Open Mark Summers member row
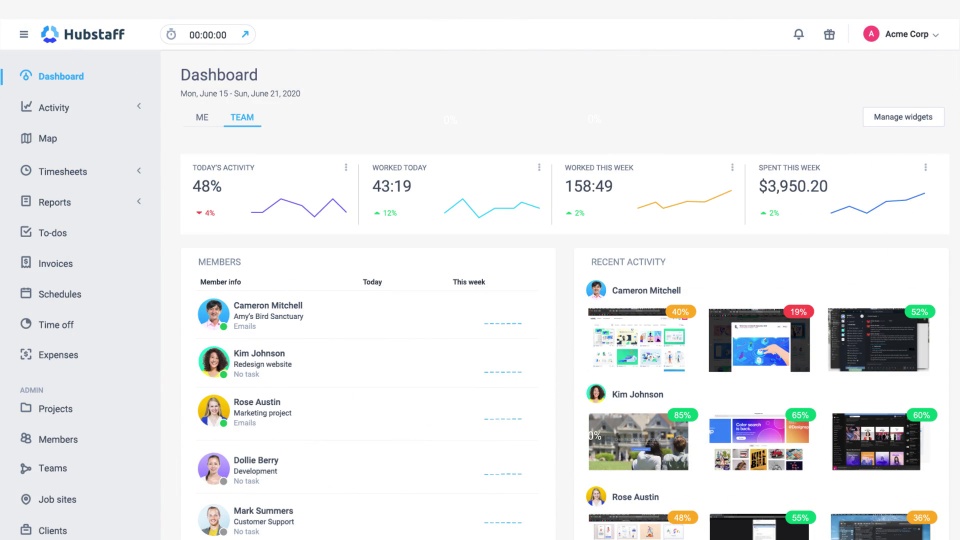Screen dimensions: 960x540 coord(367,520)
